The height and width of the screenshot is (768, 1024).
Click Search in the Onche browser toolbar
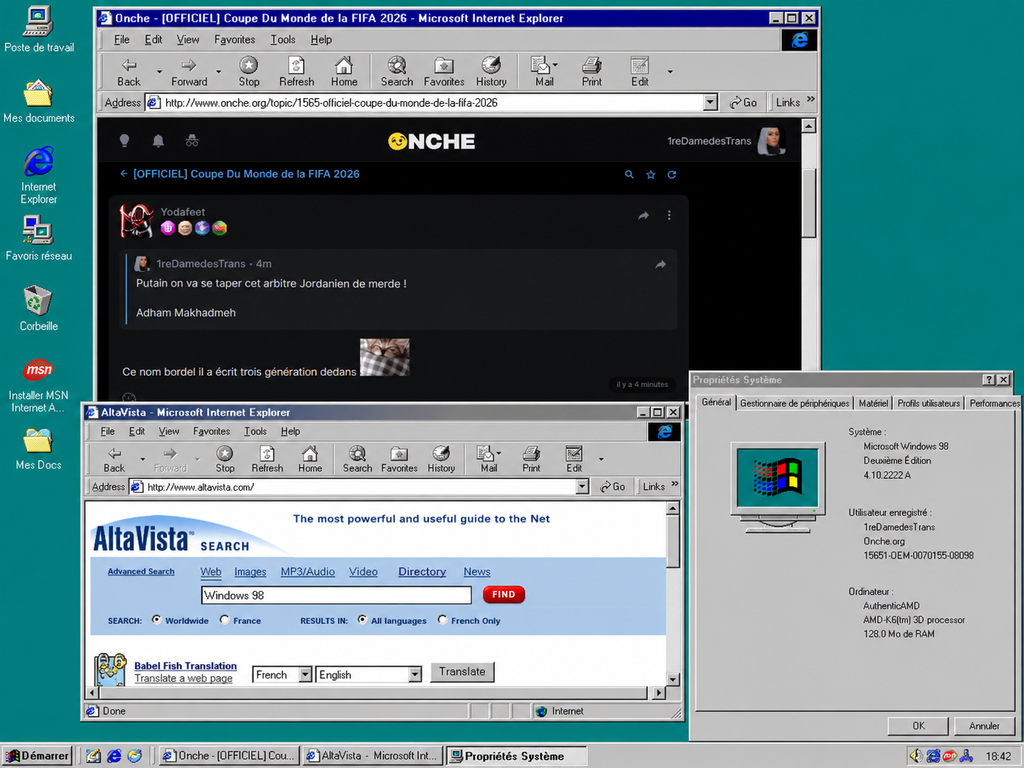[396, 72]
